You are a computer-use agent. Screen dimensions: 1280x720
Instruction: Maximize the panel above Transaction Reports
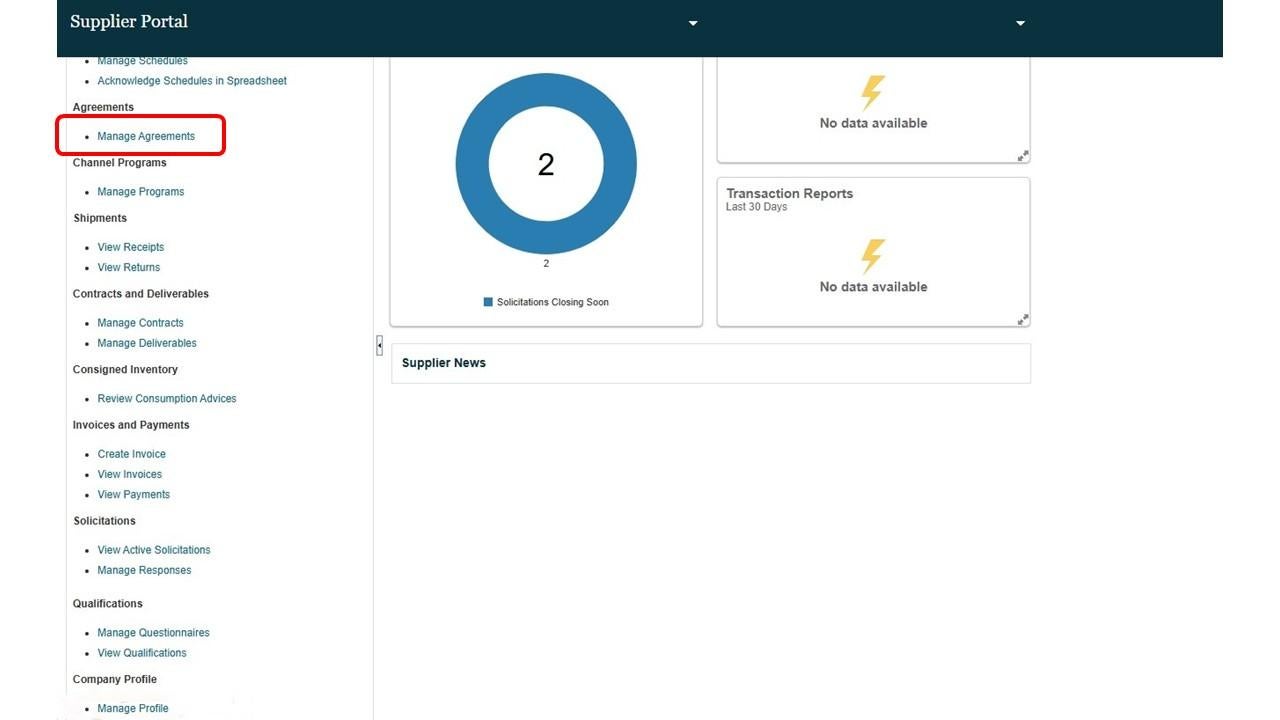point(1023,156)
